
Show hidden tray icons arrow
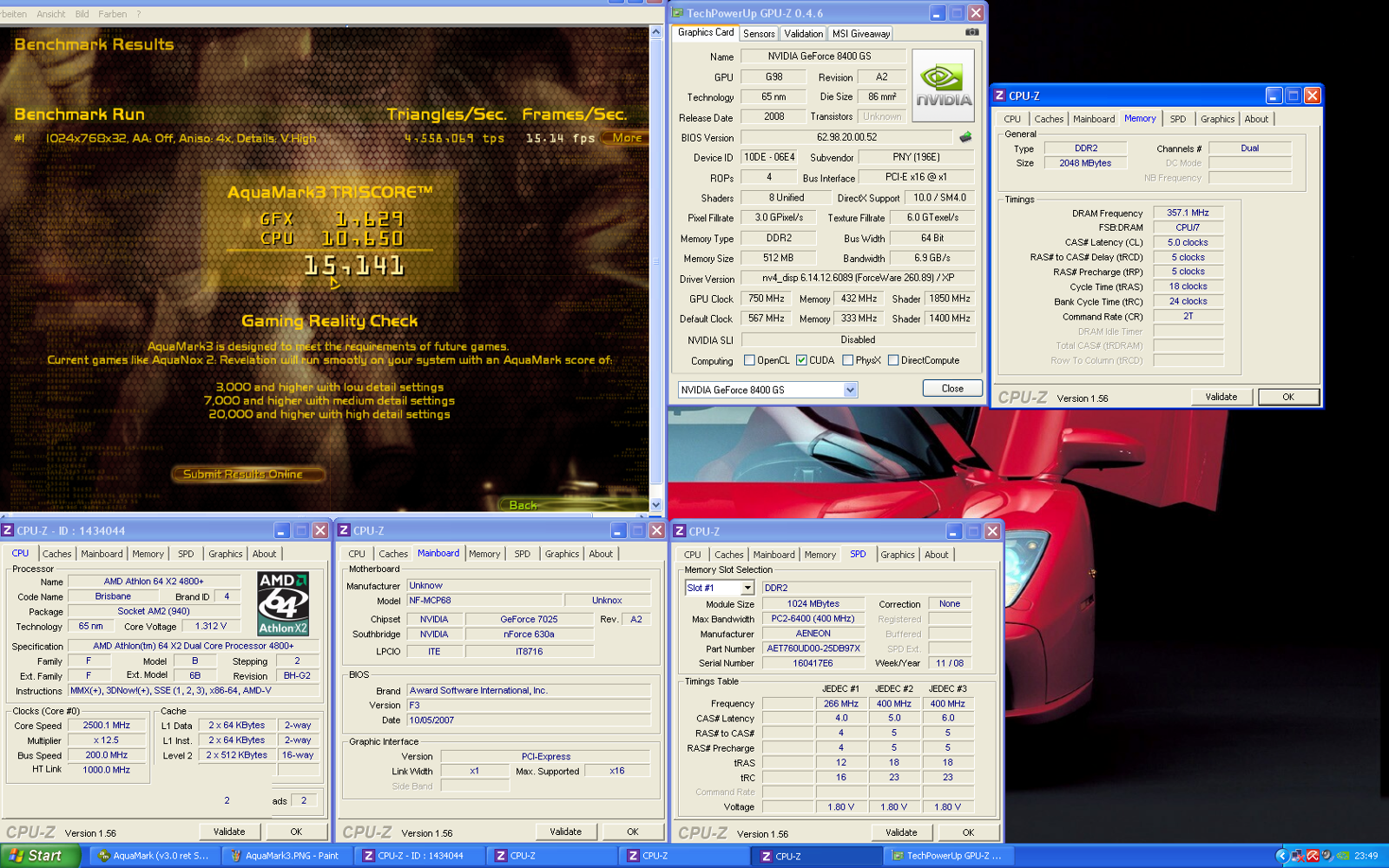pyautogui.click(x=1281, y=856)
